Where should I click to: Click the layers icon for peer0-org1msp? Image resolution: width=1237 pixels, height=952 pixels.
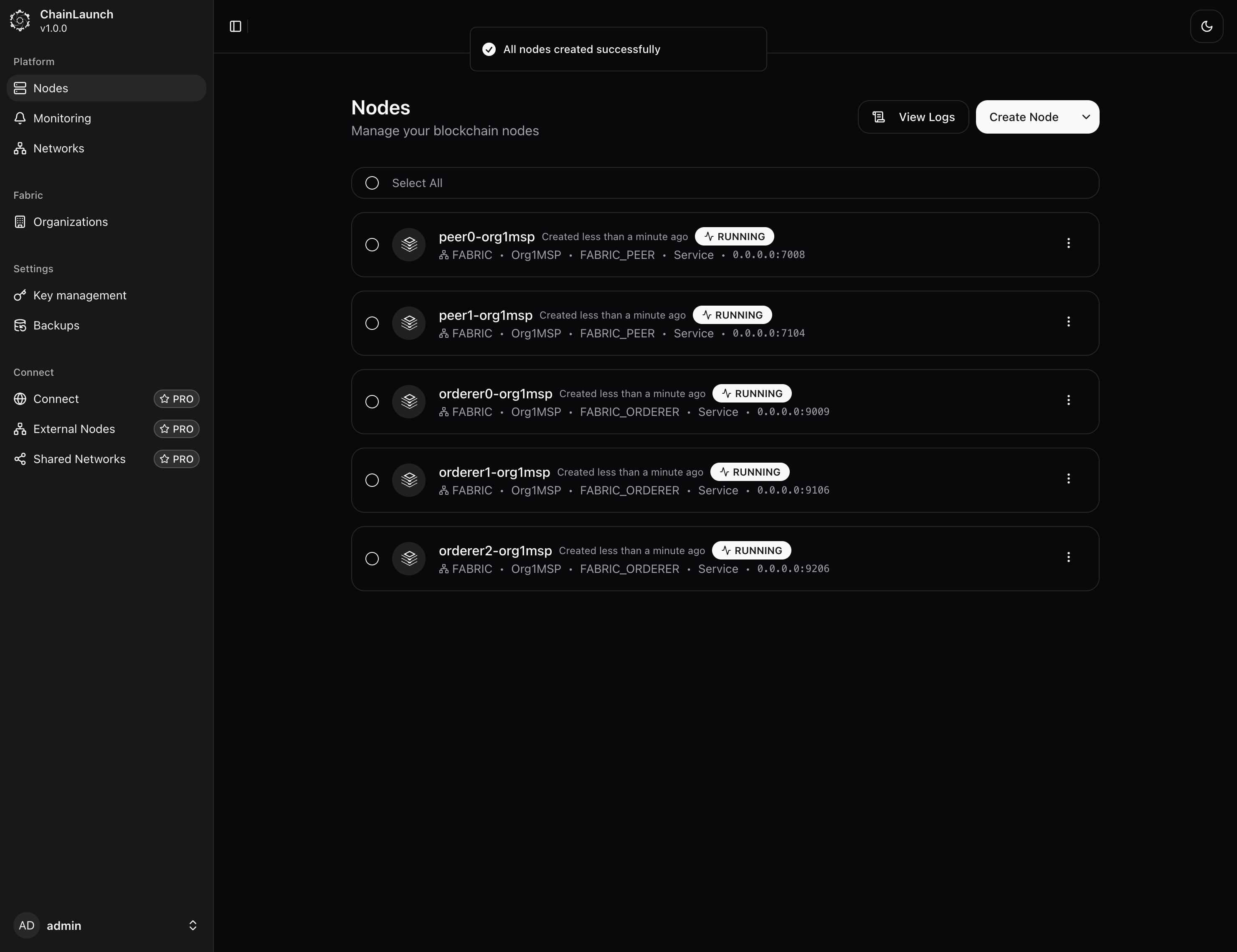(409, 245)
